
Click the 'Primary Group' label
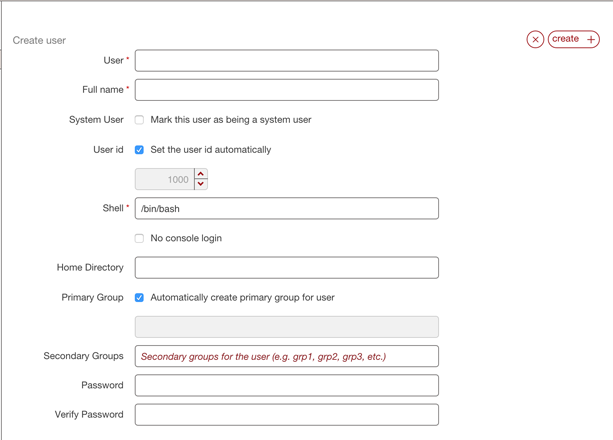pyautogui.click(x=92, y=298)
